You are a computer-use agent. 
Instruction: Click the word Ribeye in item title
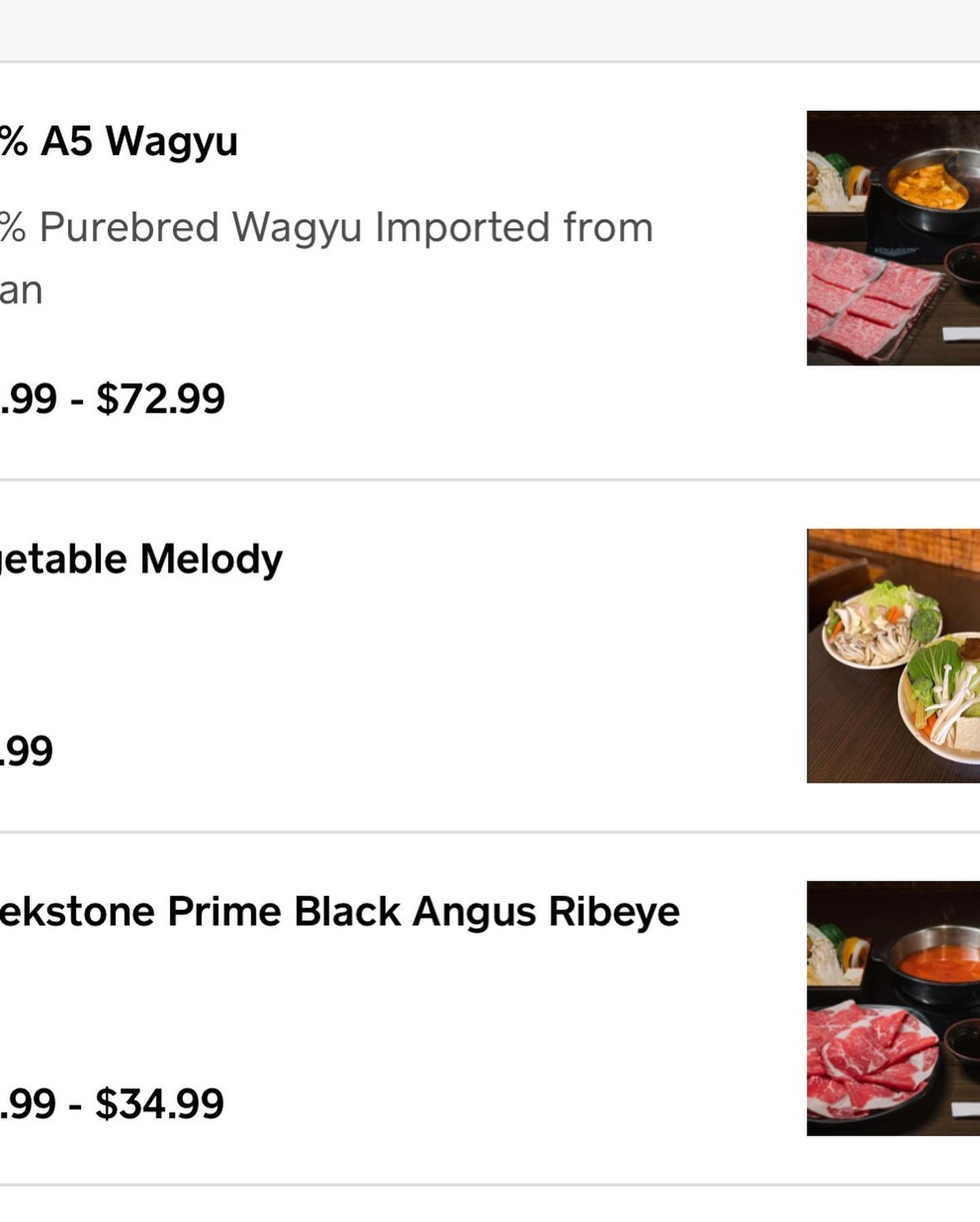pos(614,912)
